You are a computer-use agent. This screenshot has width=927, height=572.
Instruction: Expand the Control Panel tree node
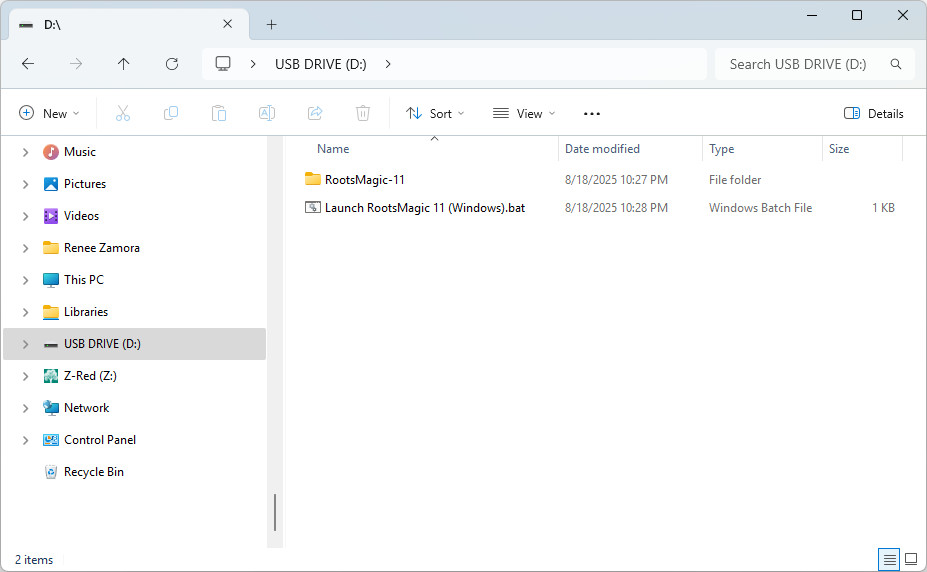click(25, 440)
